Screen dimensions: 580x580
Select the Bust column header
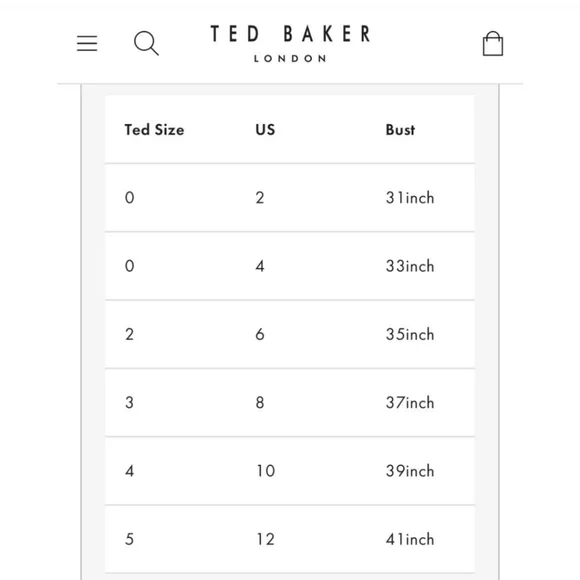point(400,130)
